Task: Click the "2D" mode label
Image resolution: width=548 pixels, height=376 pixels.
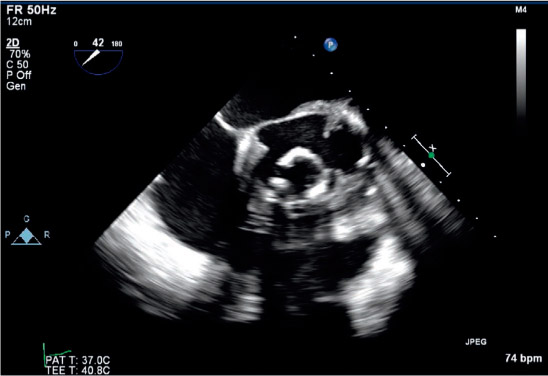Action: click(x=13, y=43)
